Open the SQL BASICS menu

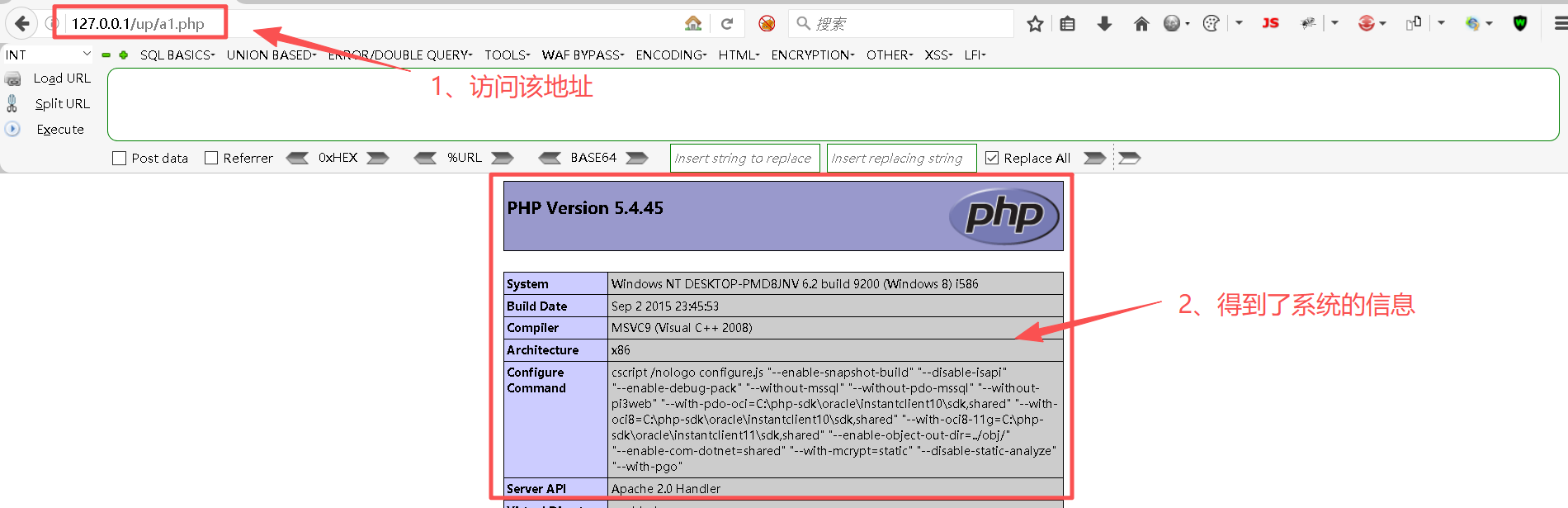pos(177,55)
